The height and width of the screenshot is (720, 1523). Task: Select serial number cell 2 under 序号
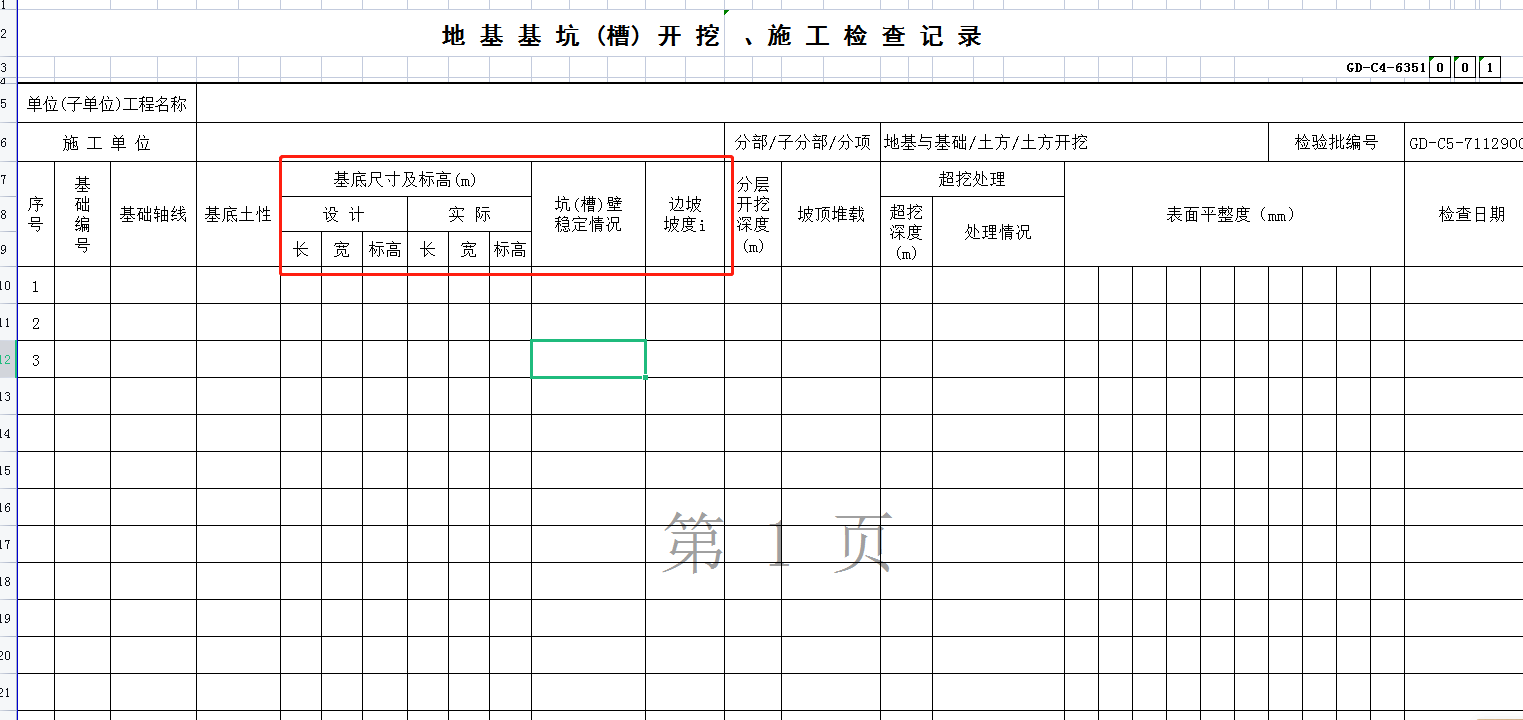(36, 323)
